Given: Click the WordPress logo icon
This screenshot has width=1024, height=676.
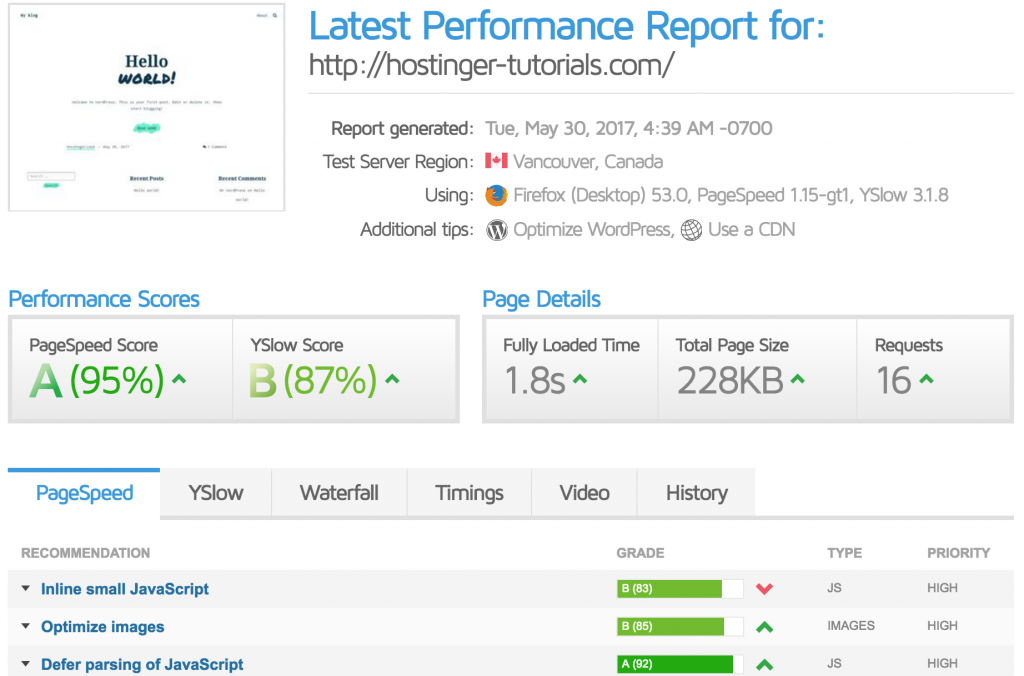Looking at the screenshot, I should click(496, 230).
